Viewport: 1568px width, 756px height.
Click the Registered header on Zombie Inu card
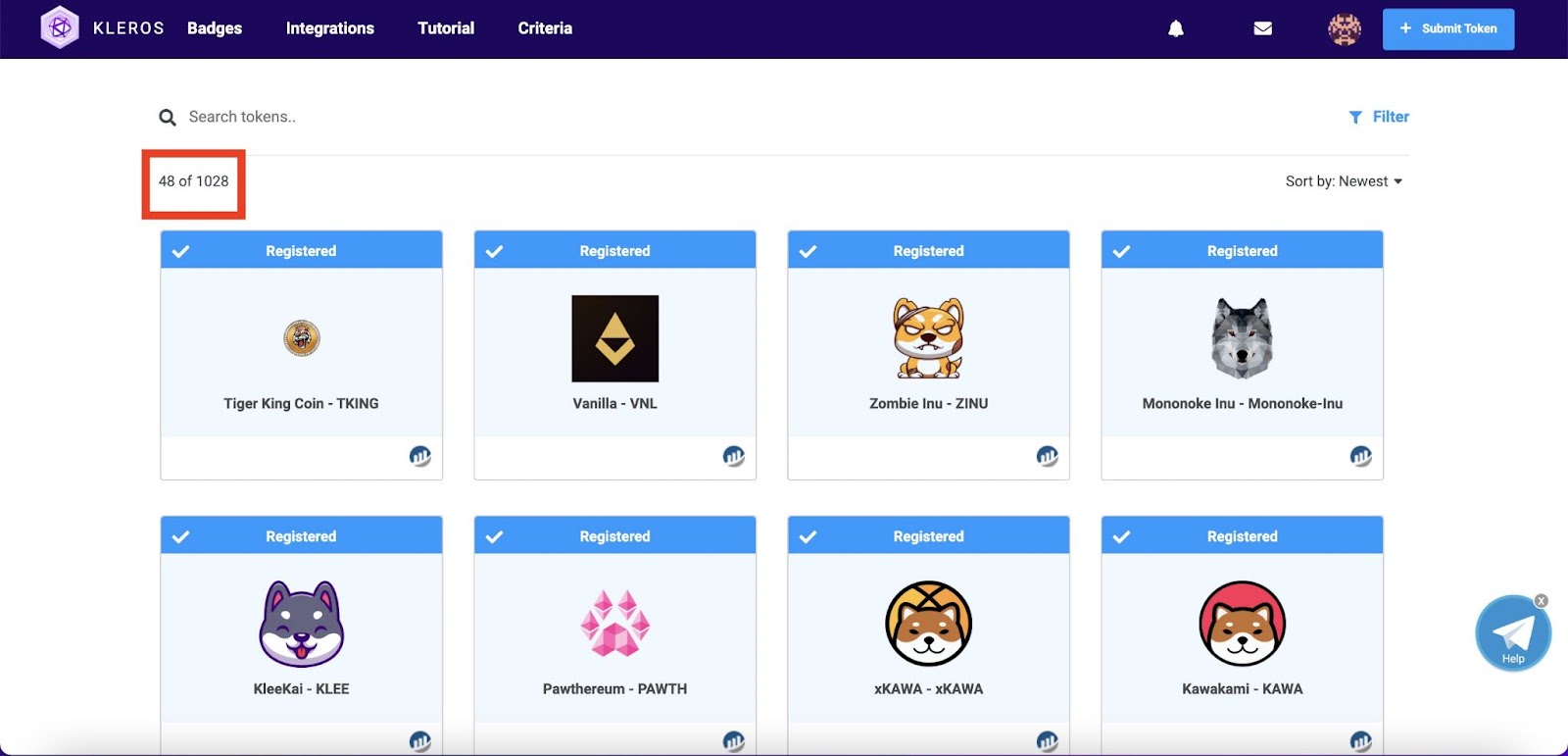click(x=929, y=250)
